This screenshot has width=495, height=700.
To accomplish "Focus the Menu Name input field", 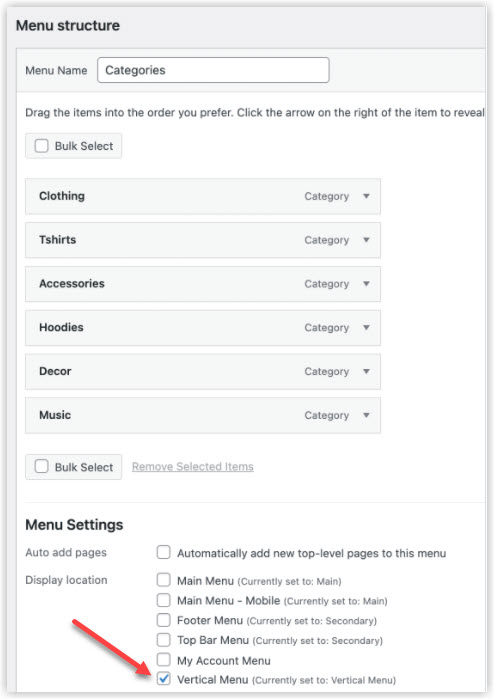I will (x=213, y=70).
